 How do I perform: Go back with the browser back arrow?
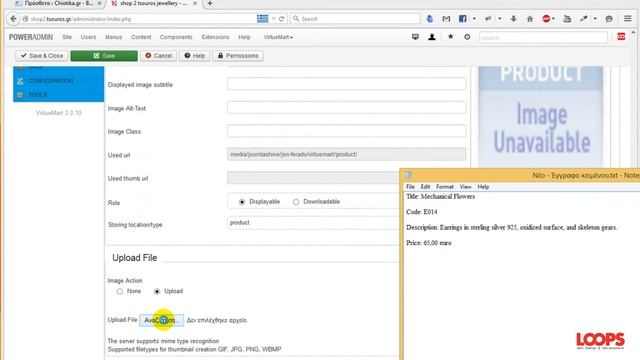13,19
